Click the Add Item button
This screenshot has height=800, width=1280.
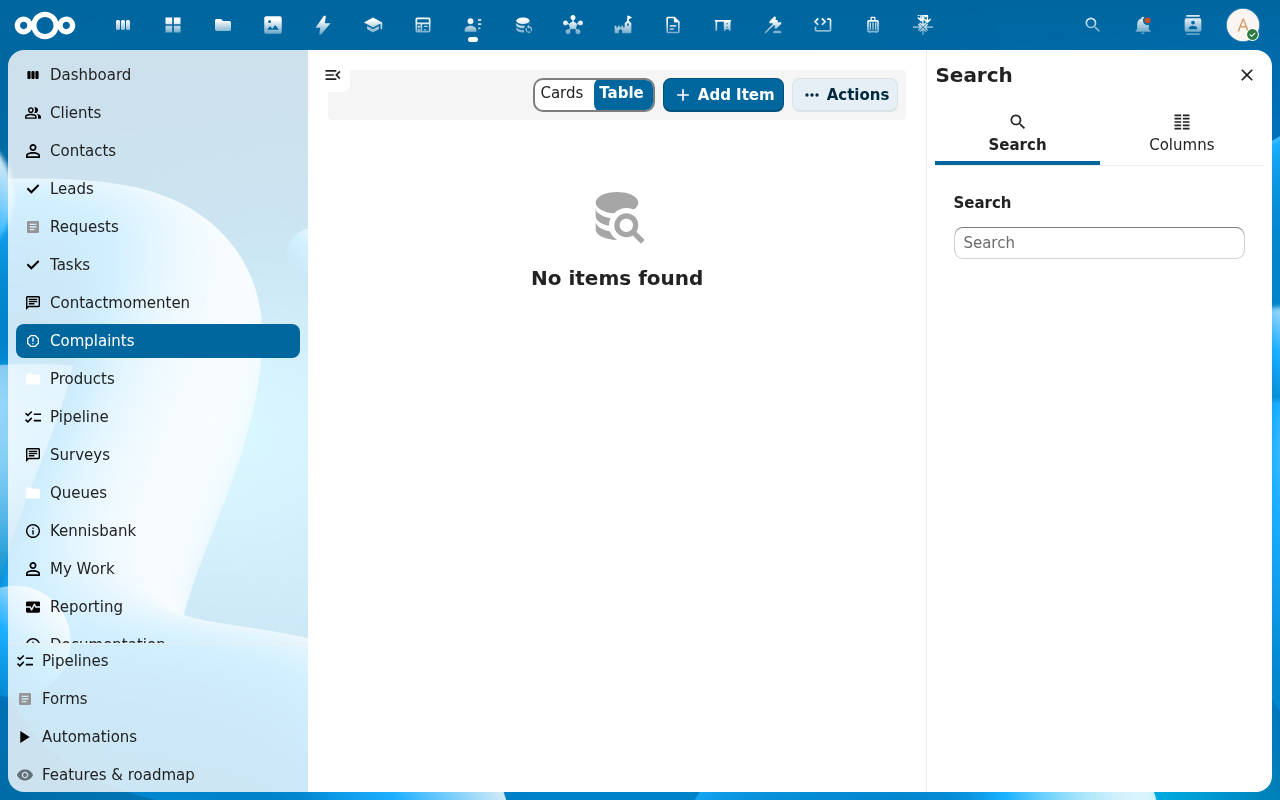click(x=723, y=95)
